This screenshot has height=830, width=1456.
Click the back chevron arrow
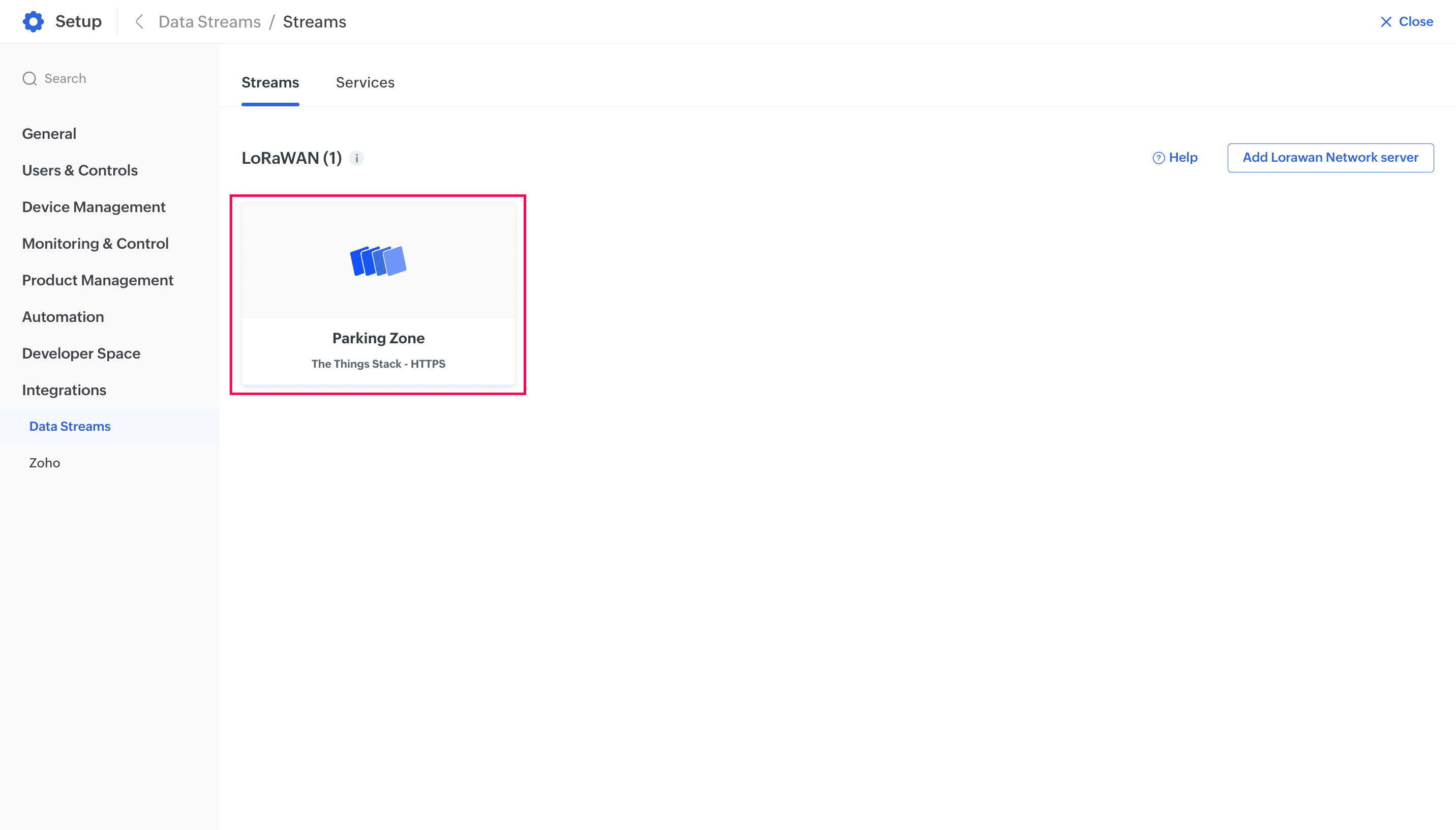pos(139,22)
